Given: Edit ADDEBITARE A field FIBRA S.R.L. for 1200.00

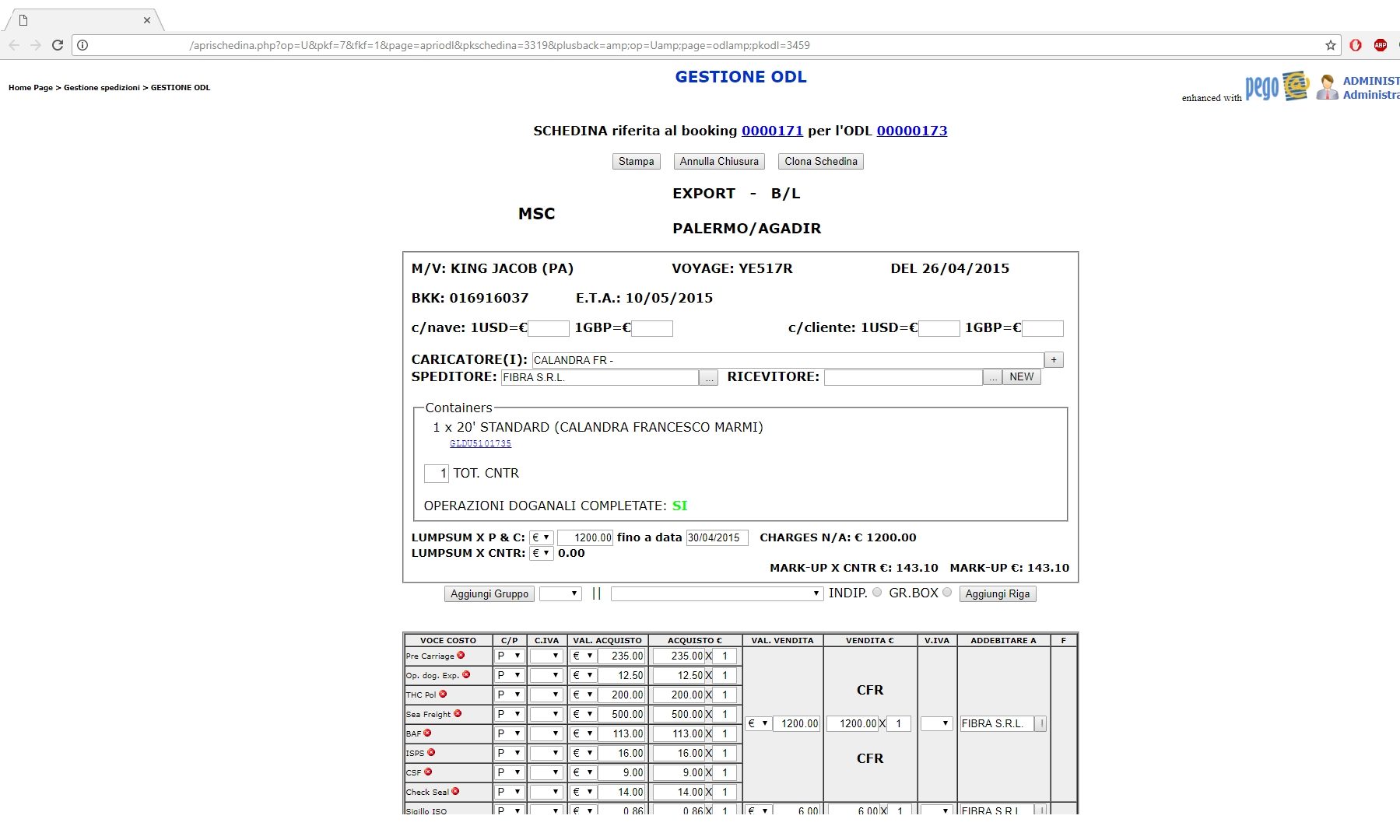Looking at the screenshot, I should coord(997,723).
